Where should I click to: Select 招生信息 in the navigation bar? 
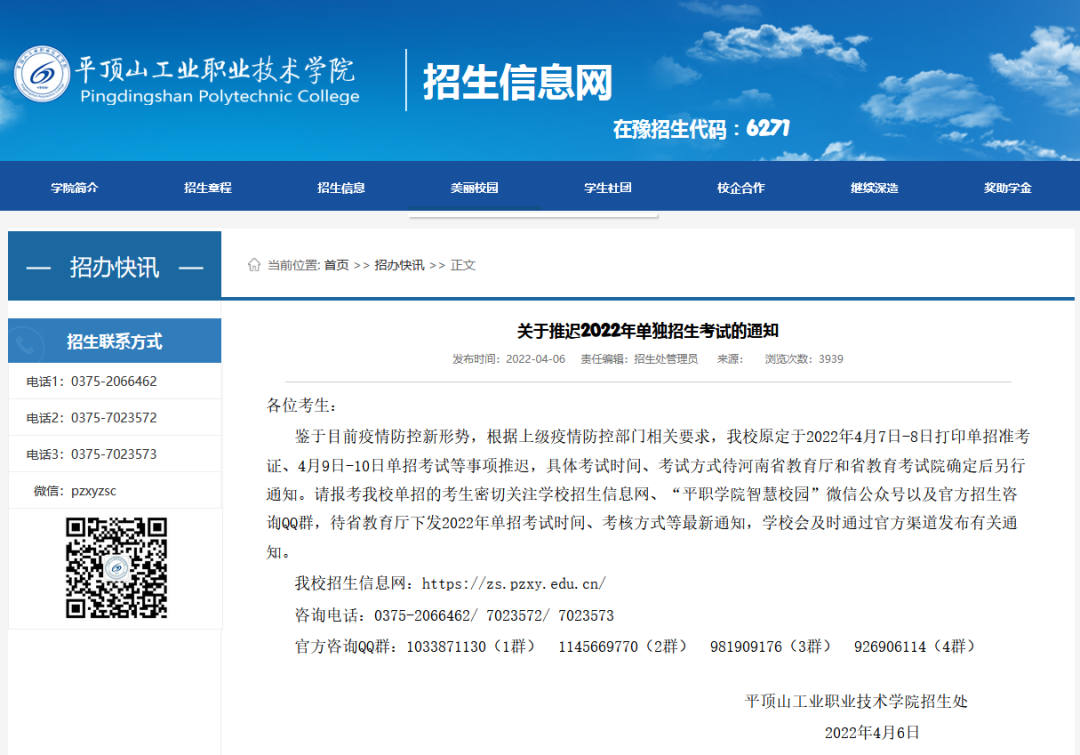click(x=341, y=188)
